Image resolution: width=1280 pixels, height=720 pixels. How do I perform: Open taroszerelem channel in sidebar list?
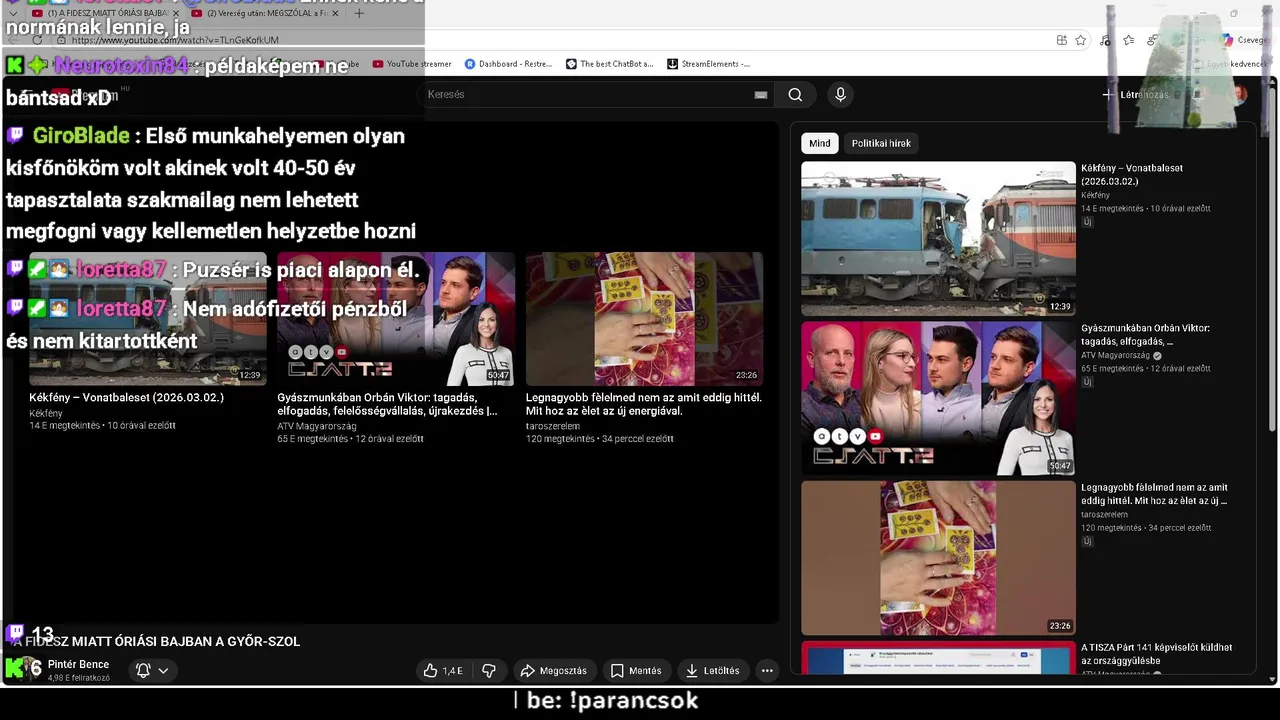(x=1104, y=514)
